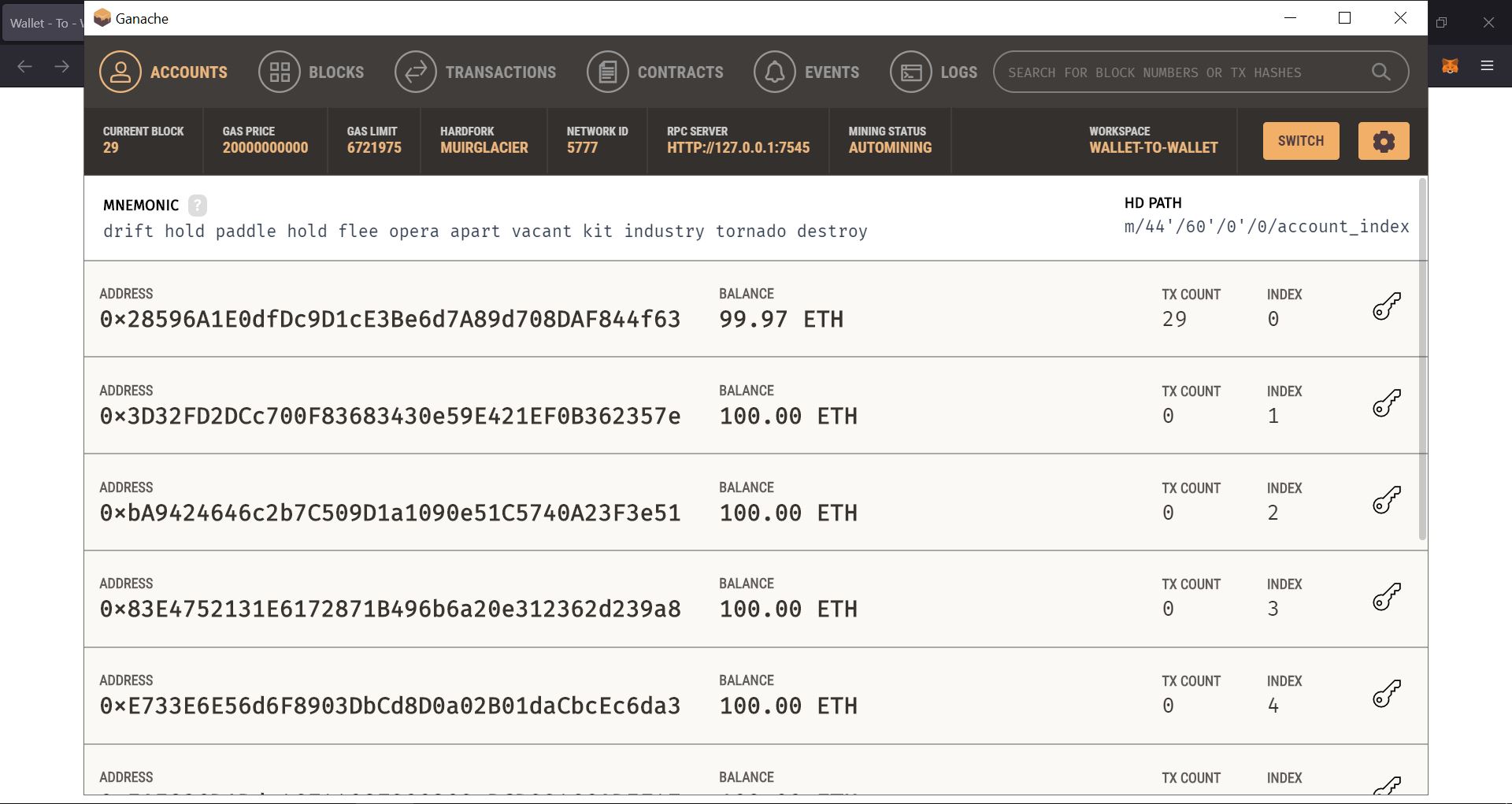The width and height of the screenshot is (1512, 804).
Task: Open the Logs tab
Action: pos(934,72)
